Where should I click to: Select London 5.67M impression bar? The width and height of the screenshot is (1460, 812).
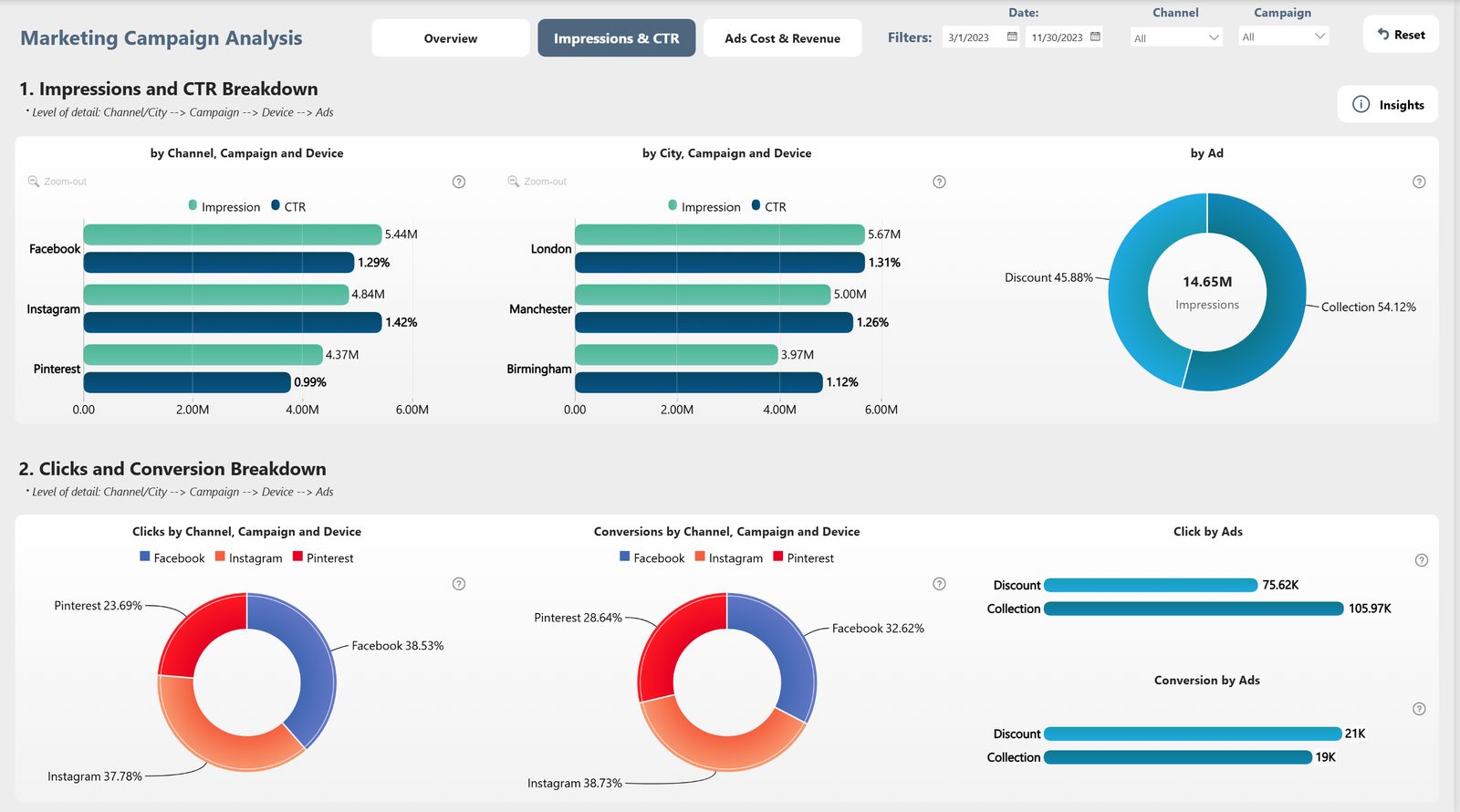click(720, 234)
